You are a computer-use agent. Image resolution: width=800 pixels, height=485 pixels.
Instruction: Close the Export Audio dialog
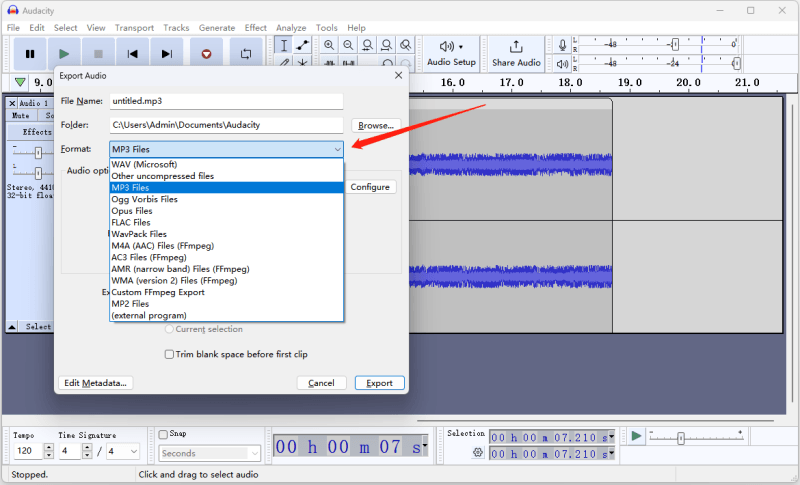(398, 75)
